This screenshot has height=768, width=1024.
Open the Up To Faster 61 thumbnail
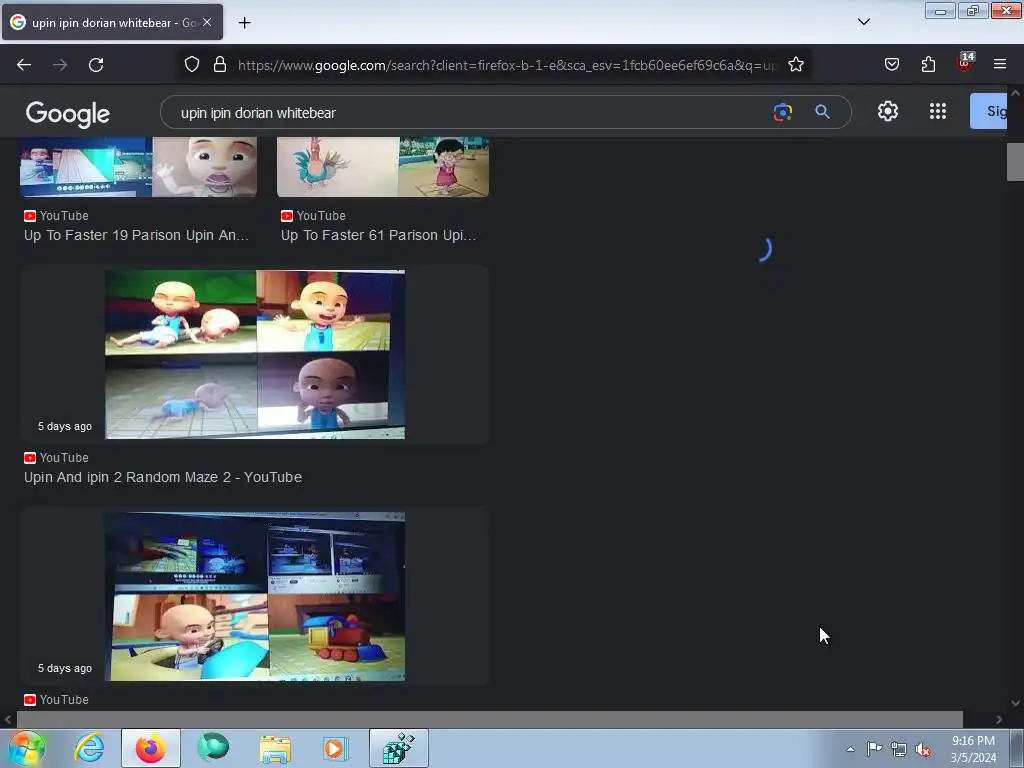383,167
